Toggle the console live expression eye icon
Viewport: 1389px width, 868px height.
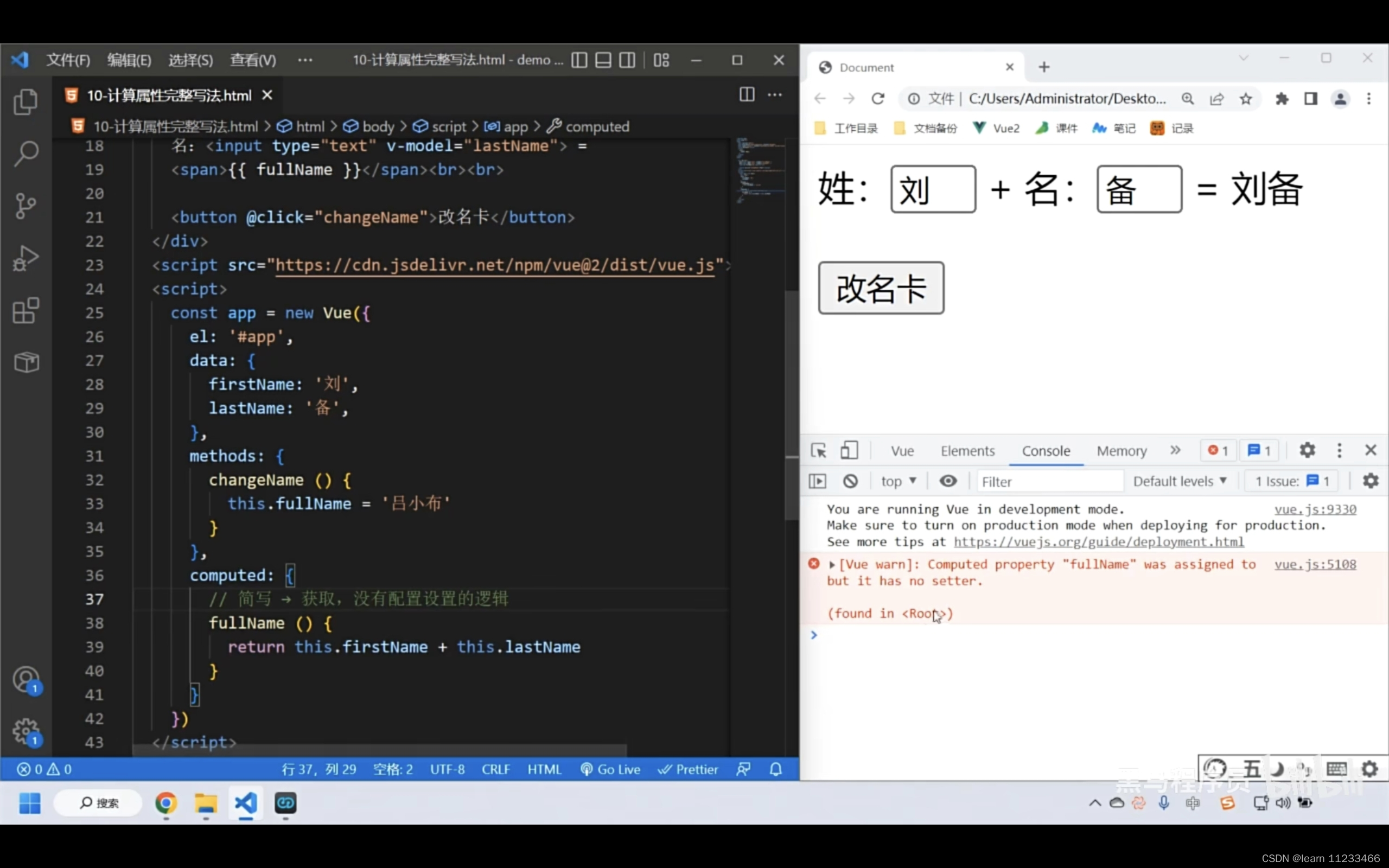click(x=948, y=481)
